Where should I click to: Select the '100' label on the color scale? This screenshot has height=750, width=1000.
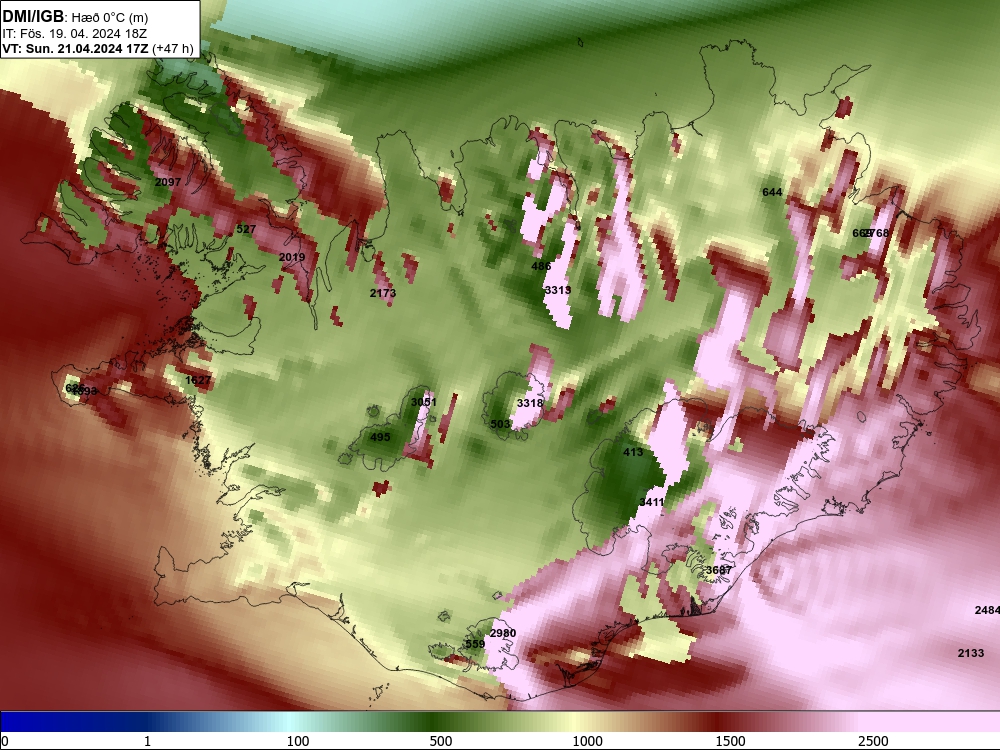click(298, 741)
